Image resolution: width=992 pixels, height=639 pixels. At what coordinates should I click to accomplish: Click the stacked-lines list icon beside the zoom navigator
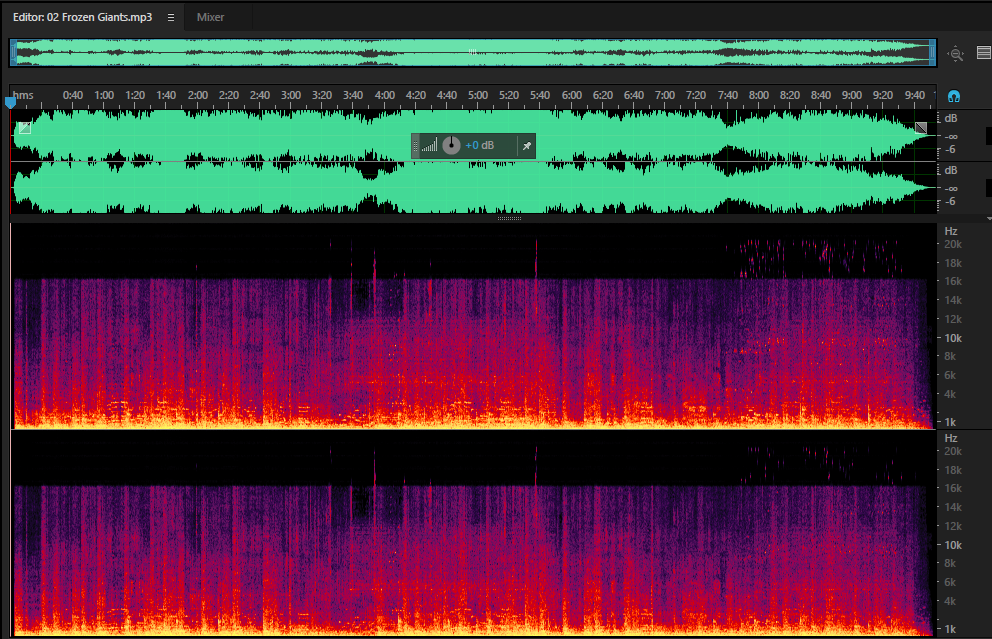984,53
